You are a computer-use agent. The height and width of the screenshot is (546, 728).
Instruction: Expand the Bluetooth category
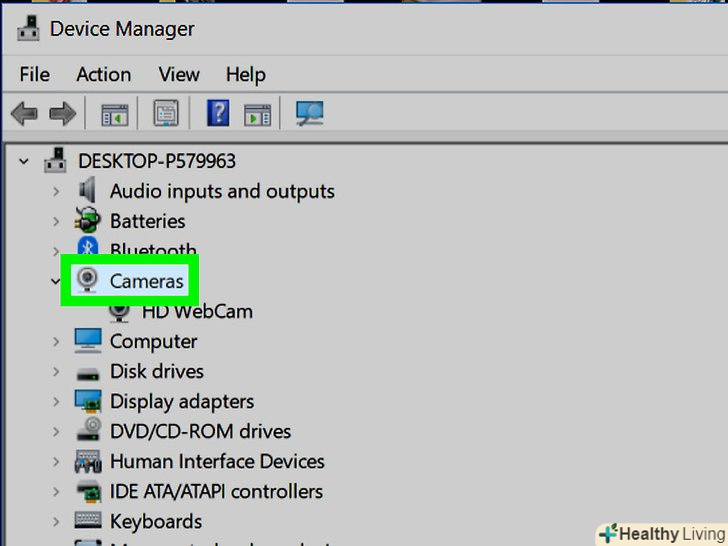[56, 252]
